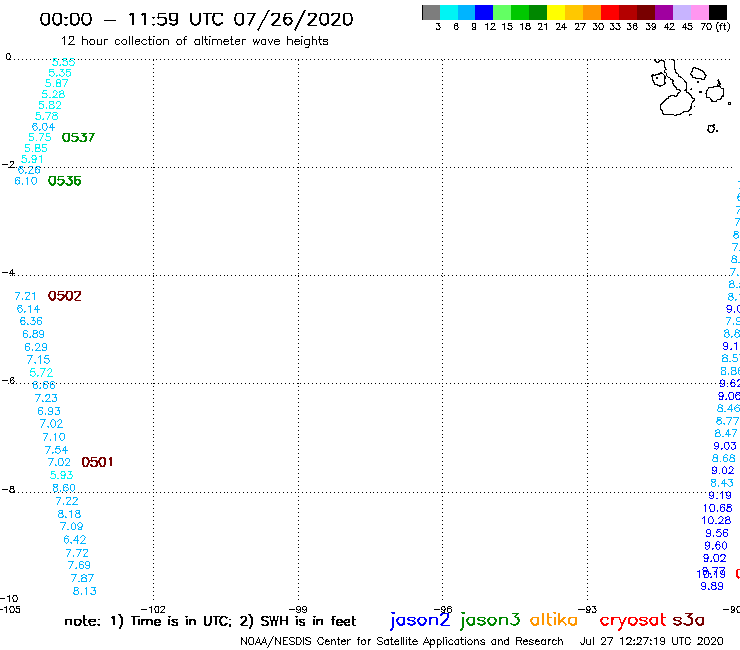Viewport: 740px width, 650px height.
Task: Click the black swatch at the legend end
Action: (x=717, y=12)
